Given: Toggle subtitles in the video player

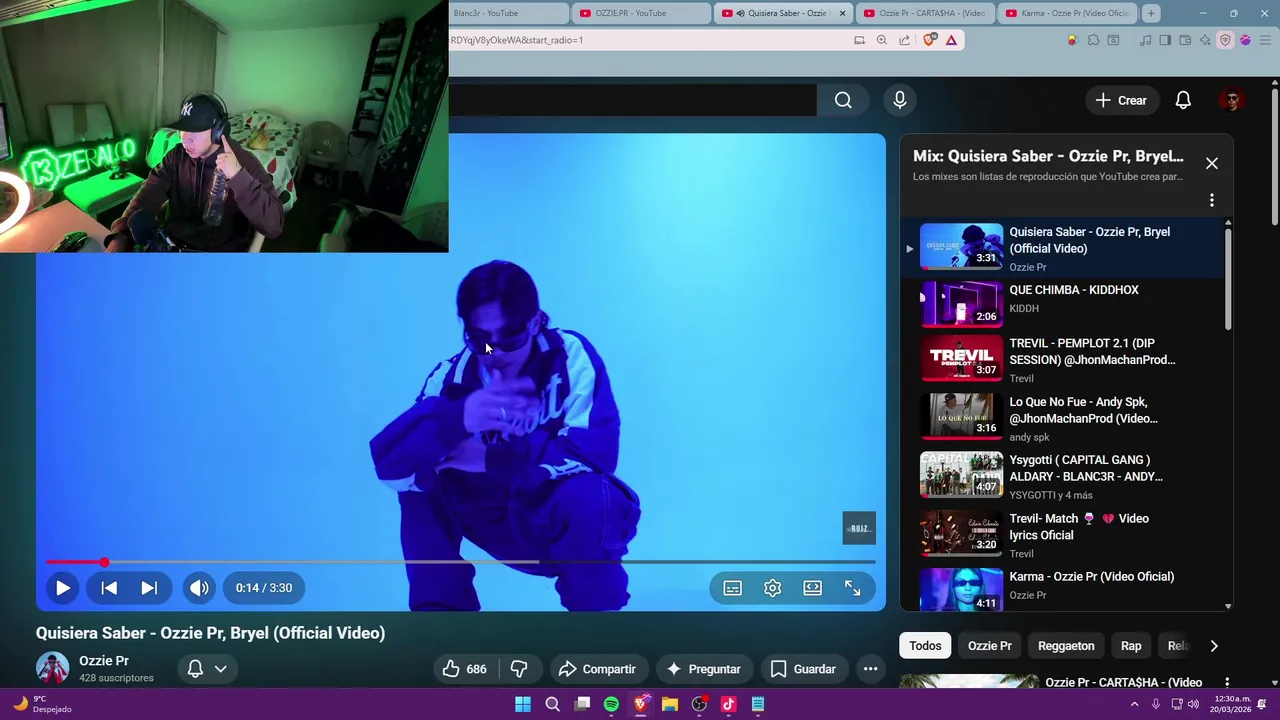Looking at the screenshot, I should click(733, 588).
